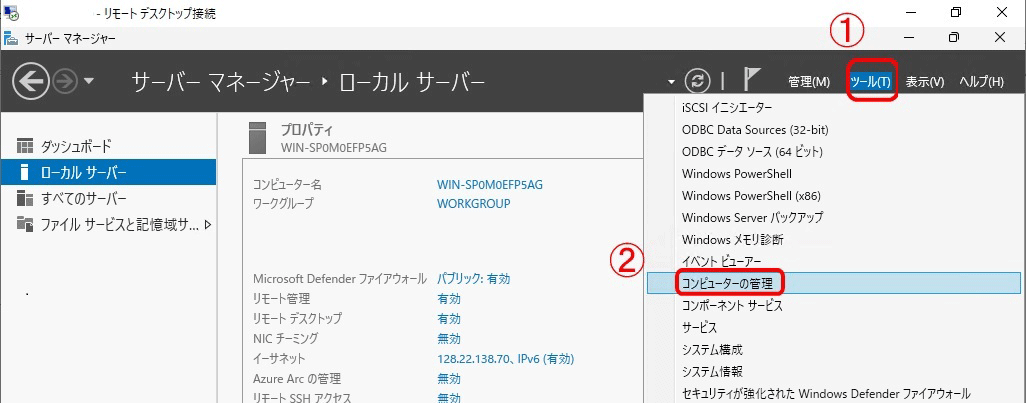Click Ethernet address 128.22.138.70 link
1026x403 pixels.
click(505, 359)
